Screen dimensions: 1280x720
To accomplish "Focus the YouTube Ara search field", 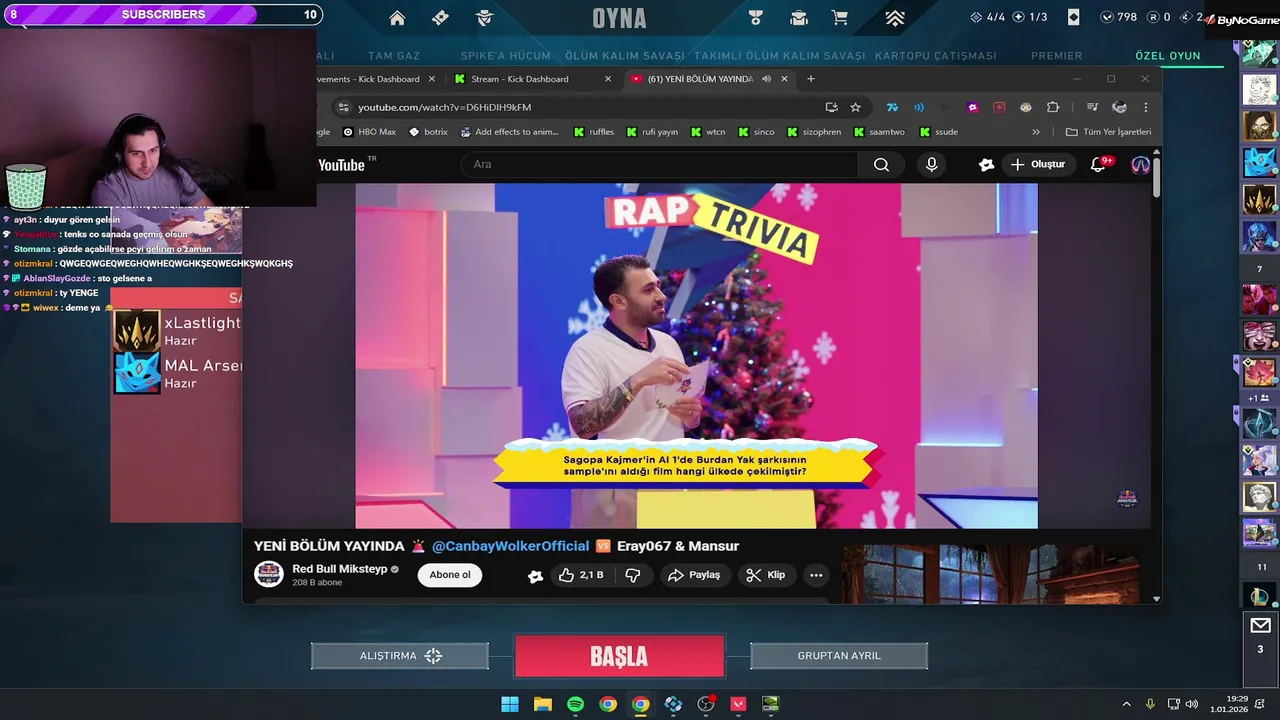I will 660,165.
